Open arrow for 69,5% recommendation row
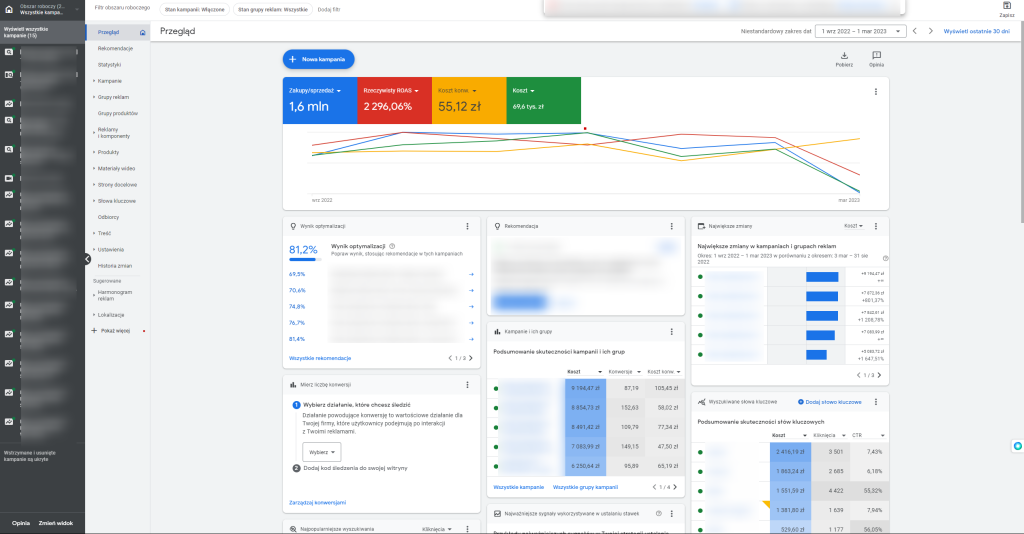 point(471,274)
